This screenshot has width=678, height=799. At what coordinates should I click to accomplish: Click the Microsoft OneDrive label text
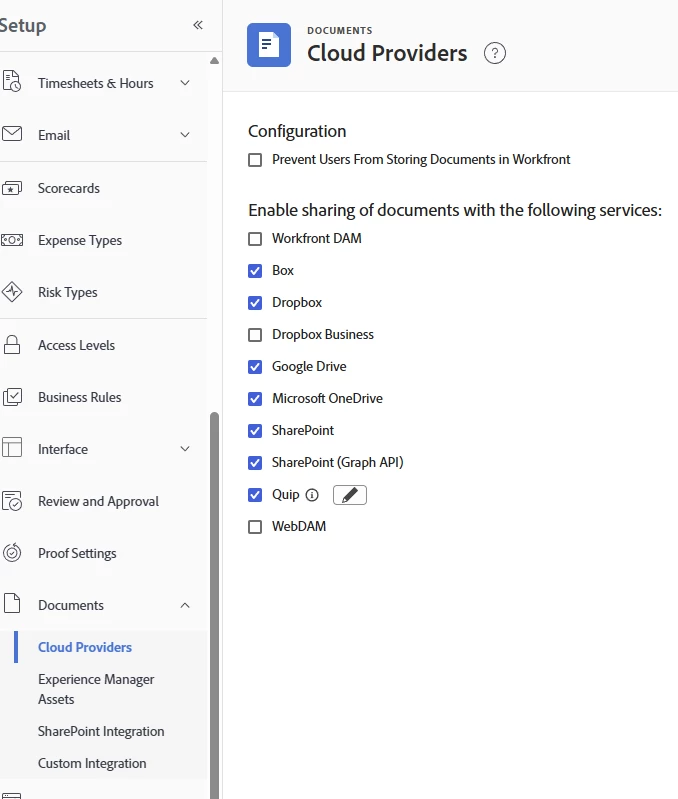[328, 398]
